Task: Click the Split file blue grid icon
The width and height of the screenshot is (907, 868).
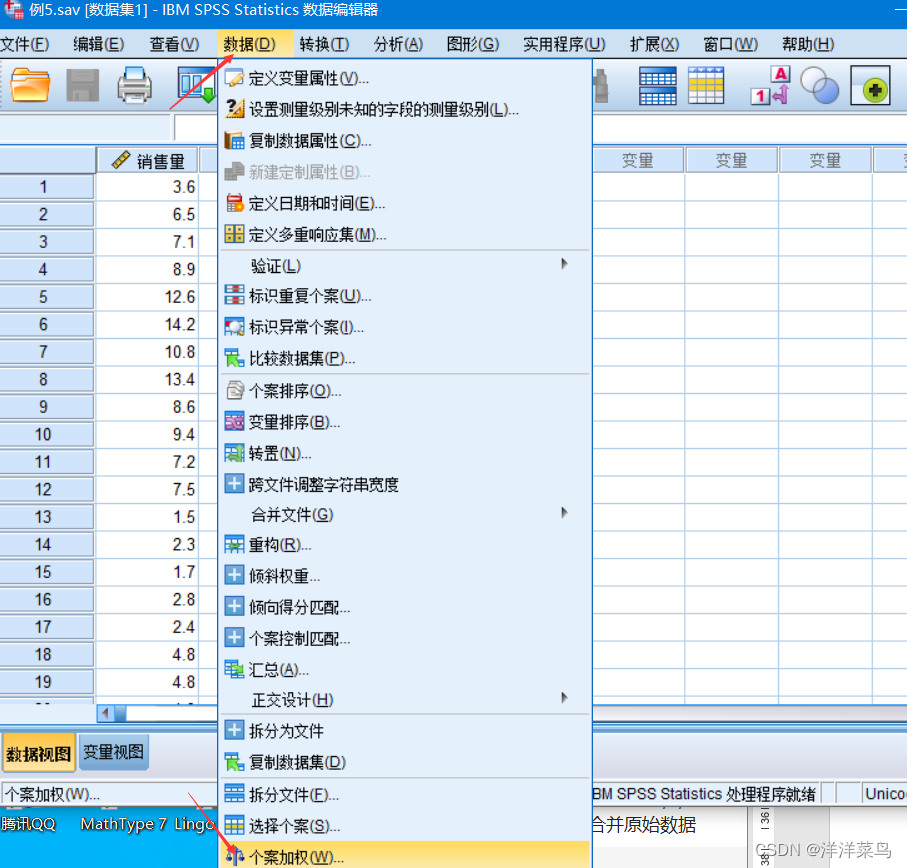Action: (658, 86)
